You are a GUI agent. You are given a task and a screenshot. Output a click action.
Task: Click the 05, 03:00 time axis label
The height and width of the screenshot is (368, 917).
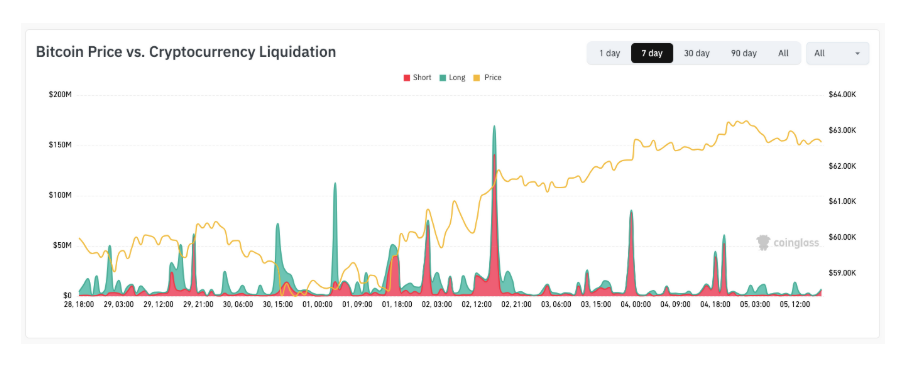click(x=755, y=305)
